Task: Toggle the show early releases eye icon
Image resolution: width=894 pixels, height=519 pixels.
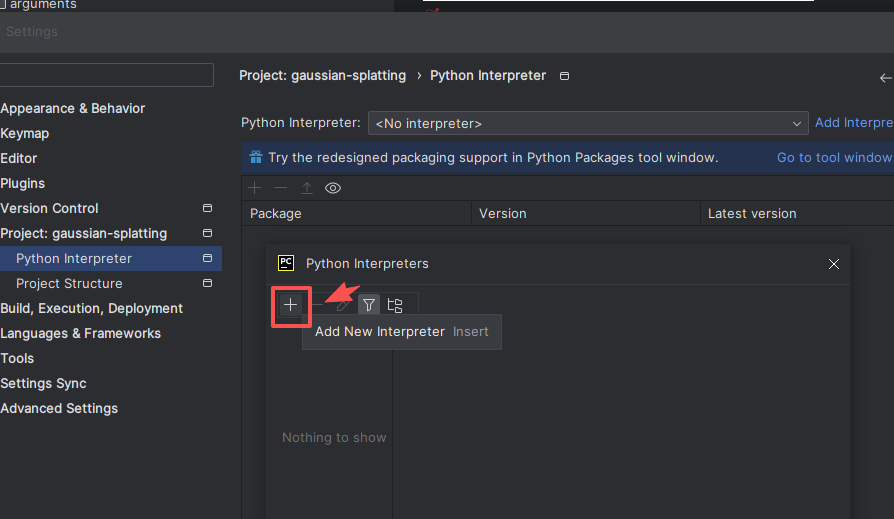Action: coord(333,188)
